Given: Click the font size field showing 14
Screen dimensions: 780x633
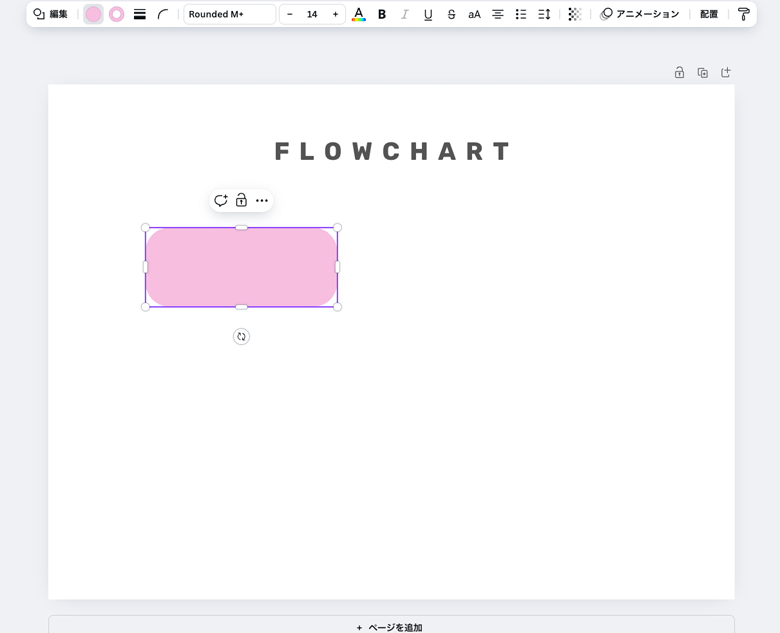Looking at the screenshot, I should point(312,14).
